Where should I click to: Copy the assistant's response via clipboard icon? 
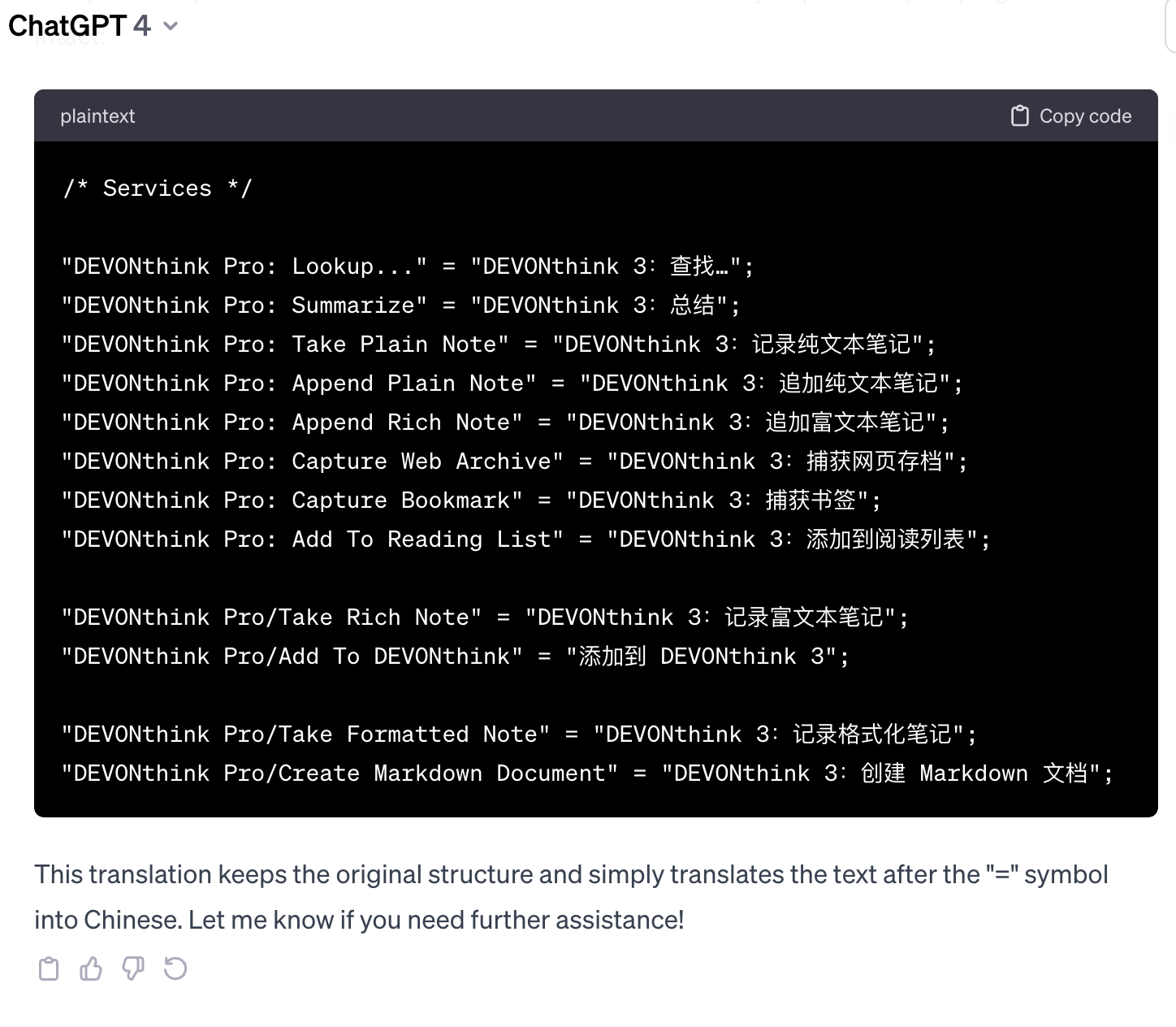(x=48, y=968)
